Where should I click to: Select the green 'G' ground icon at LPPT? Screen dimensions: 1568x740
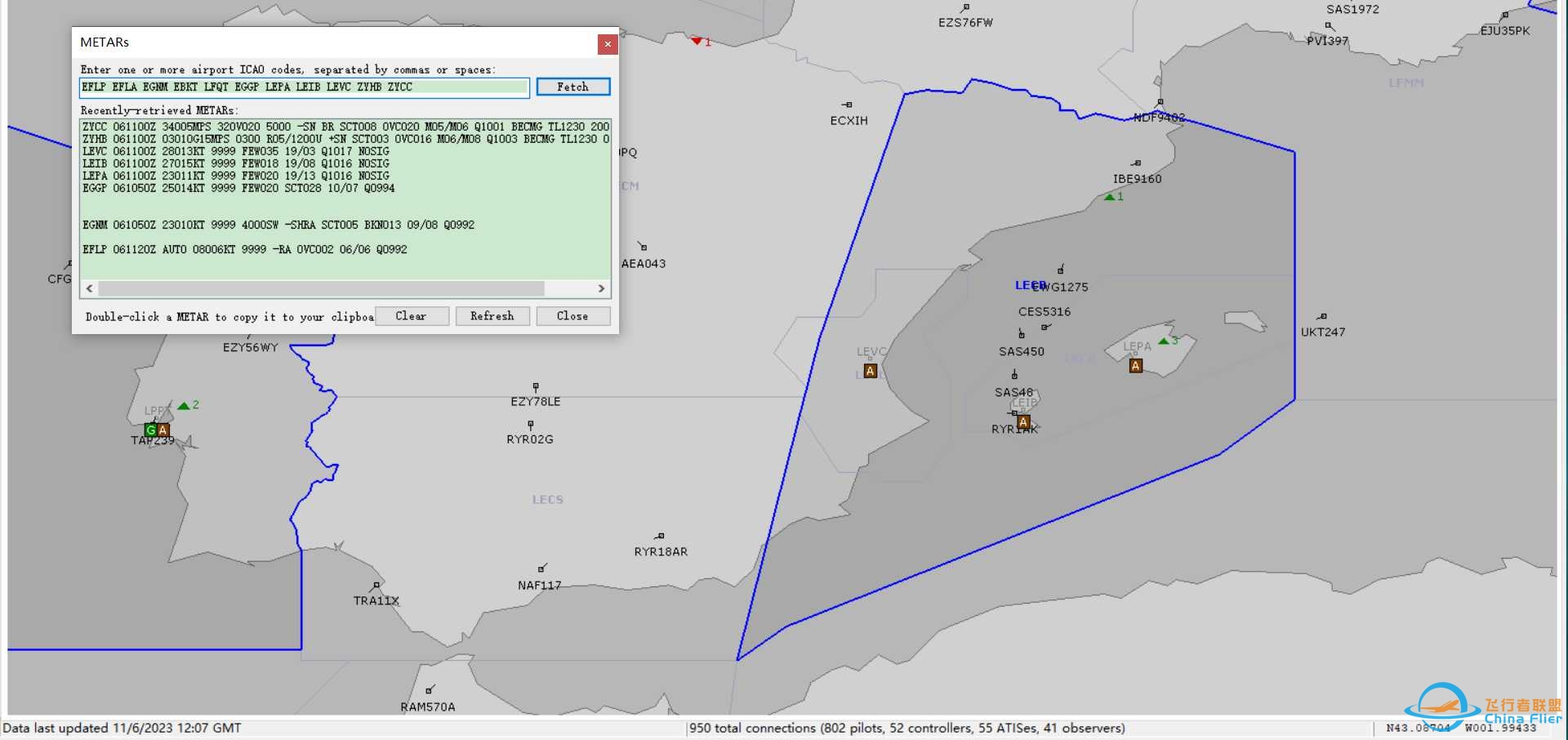pos(150,430)
